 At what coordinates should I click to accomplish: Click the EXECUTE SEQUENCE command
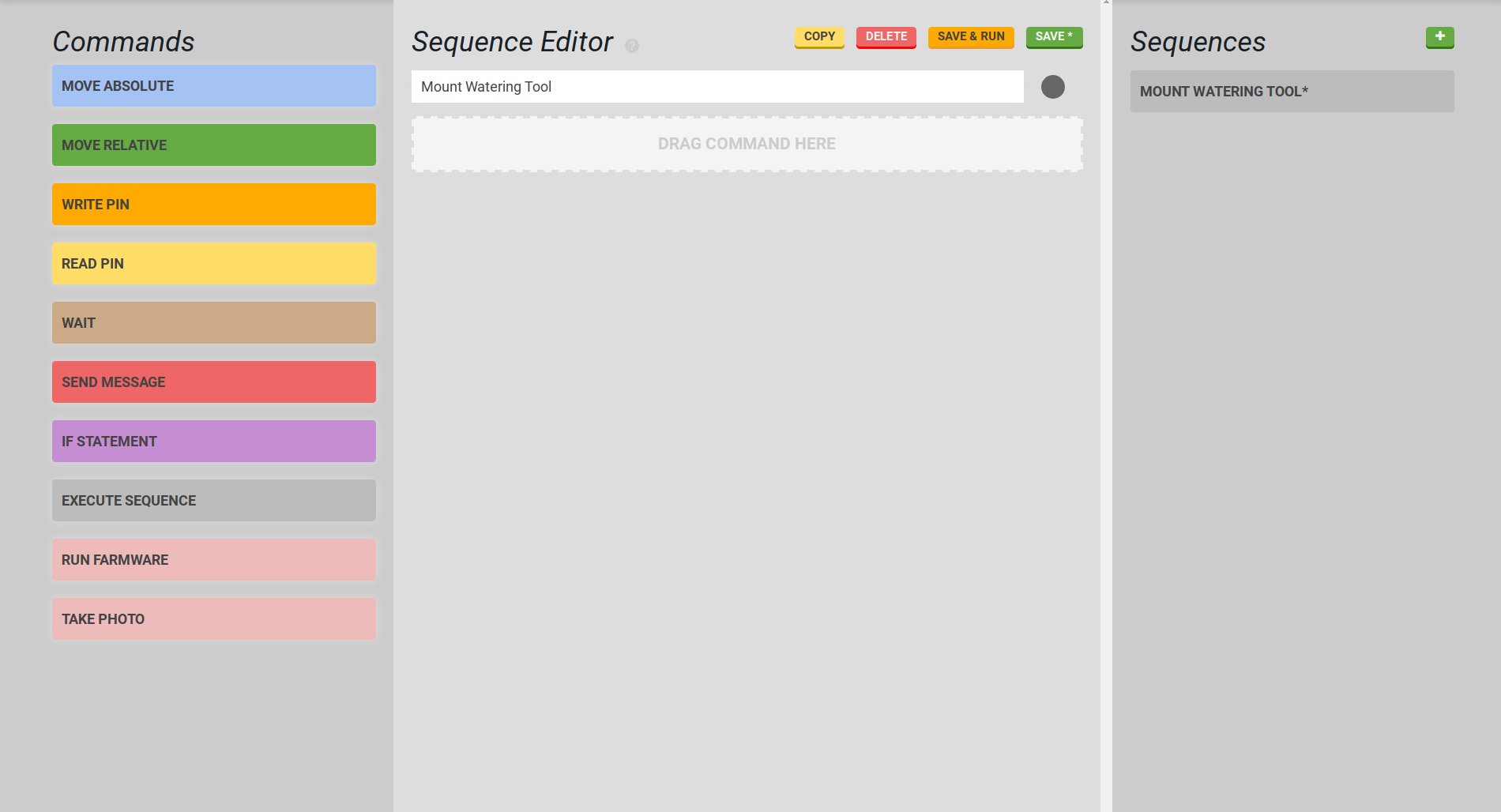(214, 501)
